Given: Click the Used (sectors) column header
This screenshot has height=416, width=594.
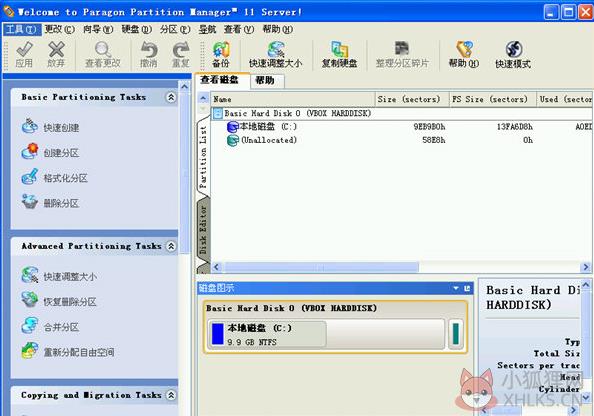Looking at the screenshot, I should tap(564, 99).
